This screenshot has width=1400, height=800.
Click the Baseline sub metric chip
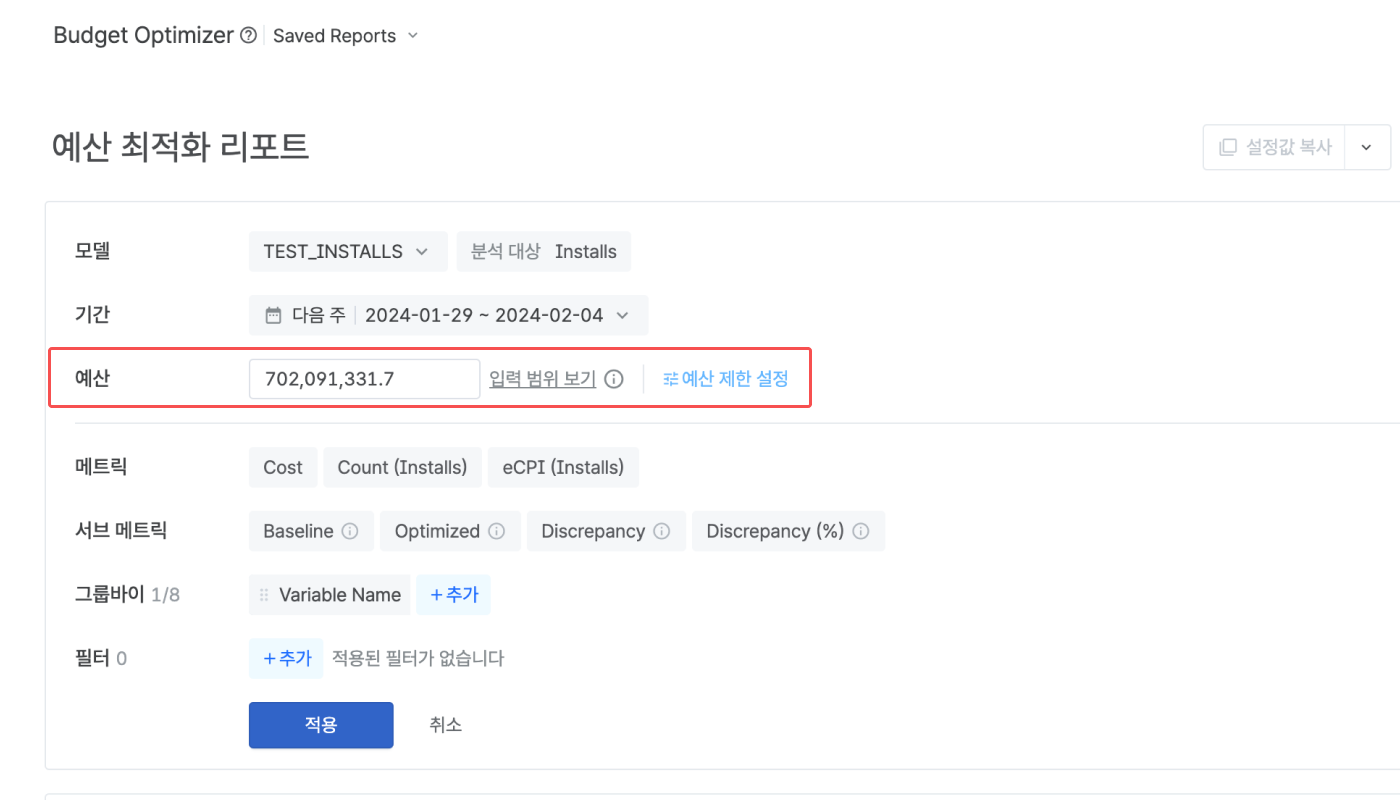[x=311, y=531]
